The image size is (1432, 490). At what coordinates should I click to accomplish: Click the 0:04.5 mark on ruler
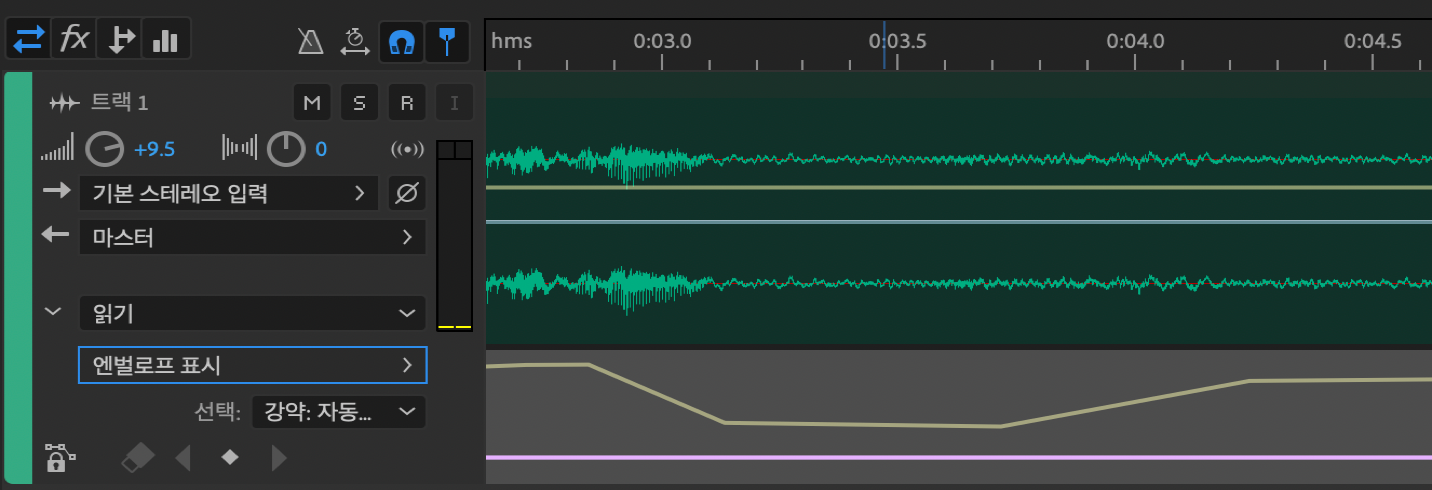(x=1373, y=41)
